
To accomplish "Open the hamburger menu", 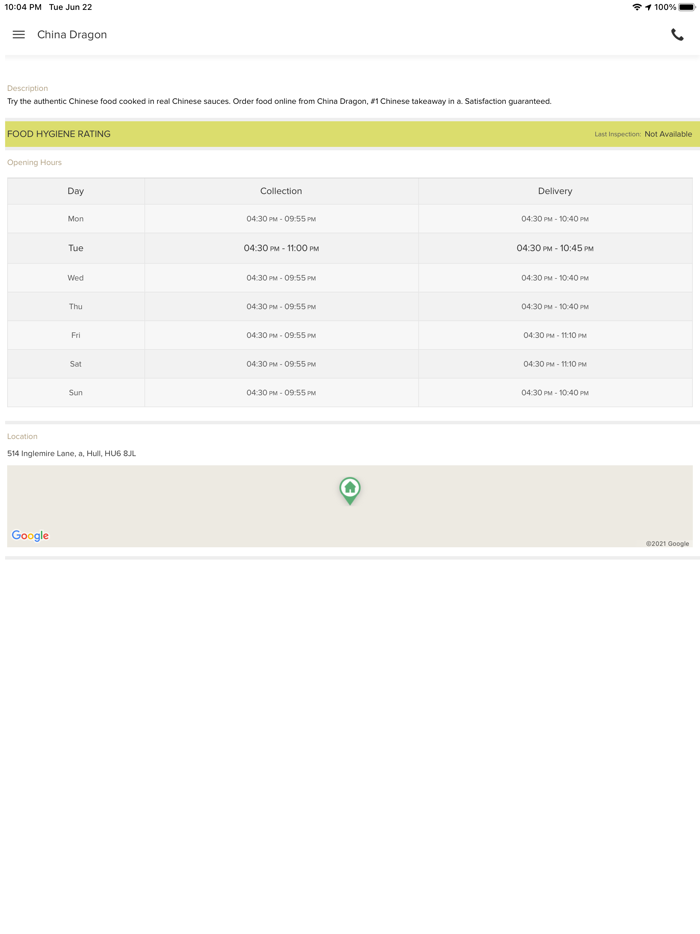I will [18, 35].
